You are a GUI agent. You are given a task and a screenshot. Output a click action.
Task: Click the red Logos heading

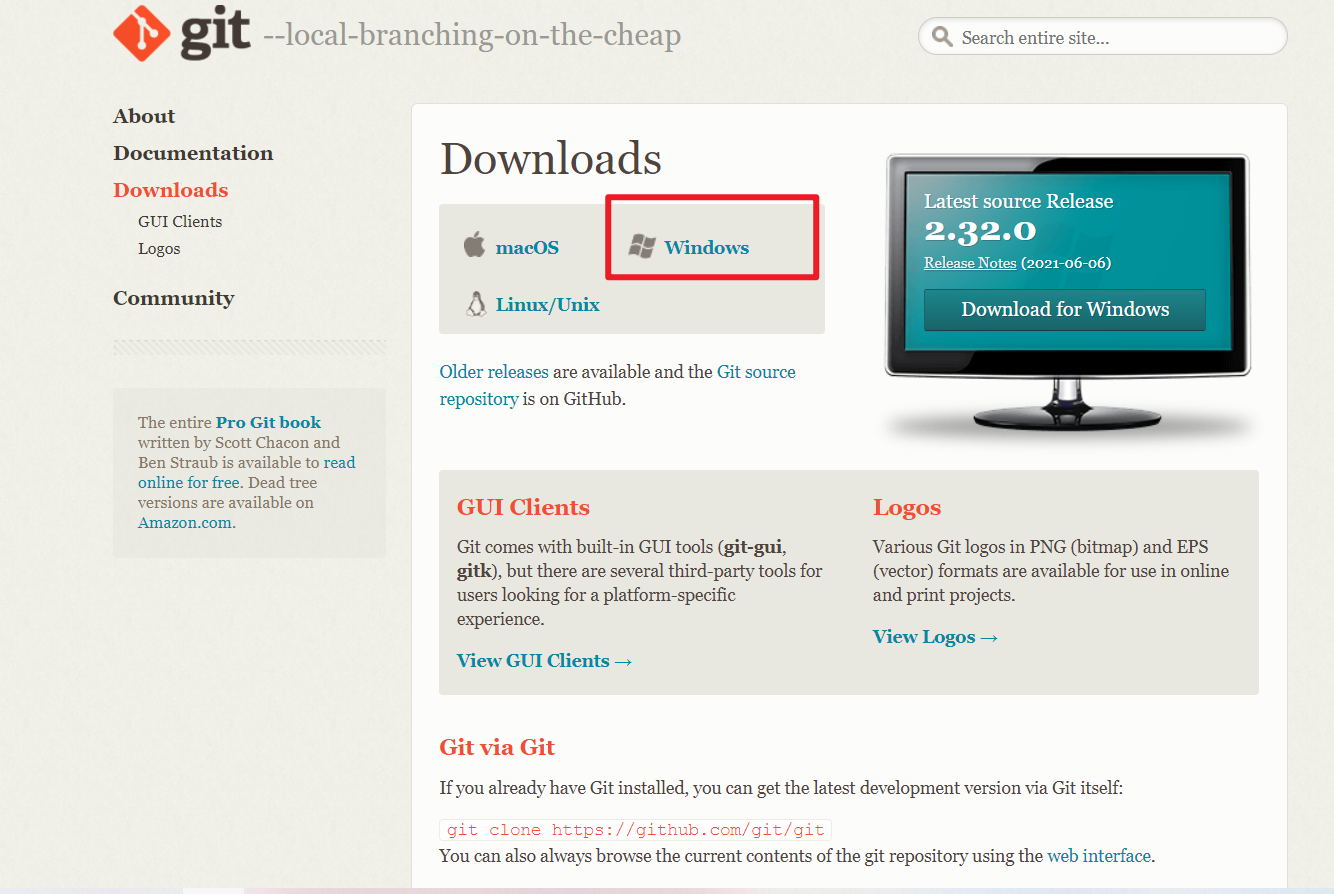tap(907, 507)
